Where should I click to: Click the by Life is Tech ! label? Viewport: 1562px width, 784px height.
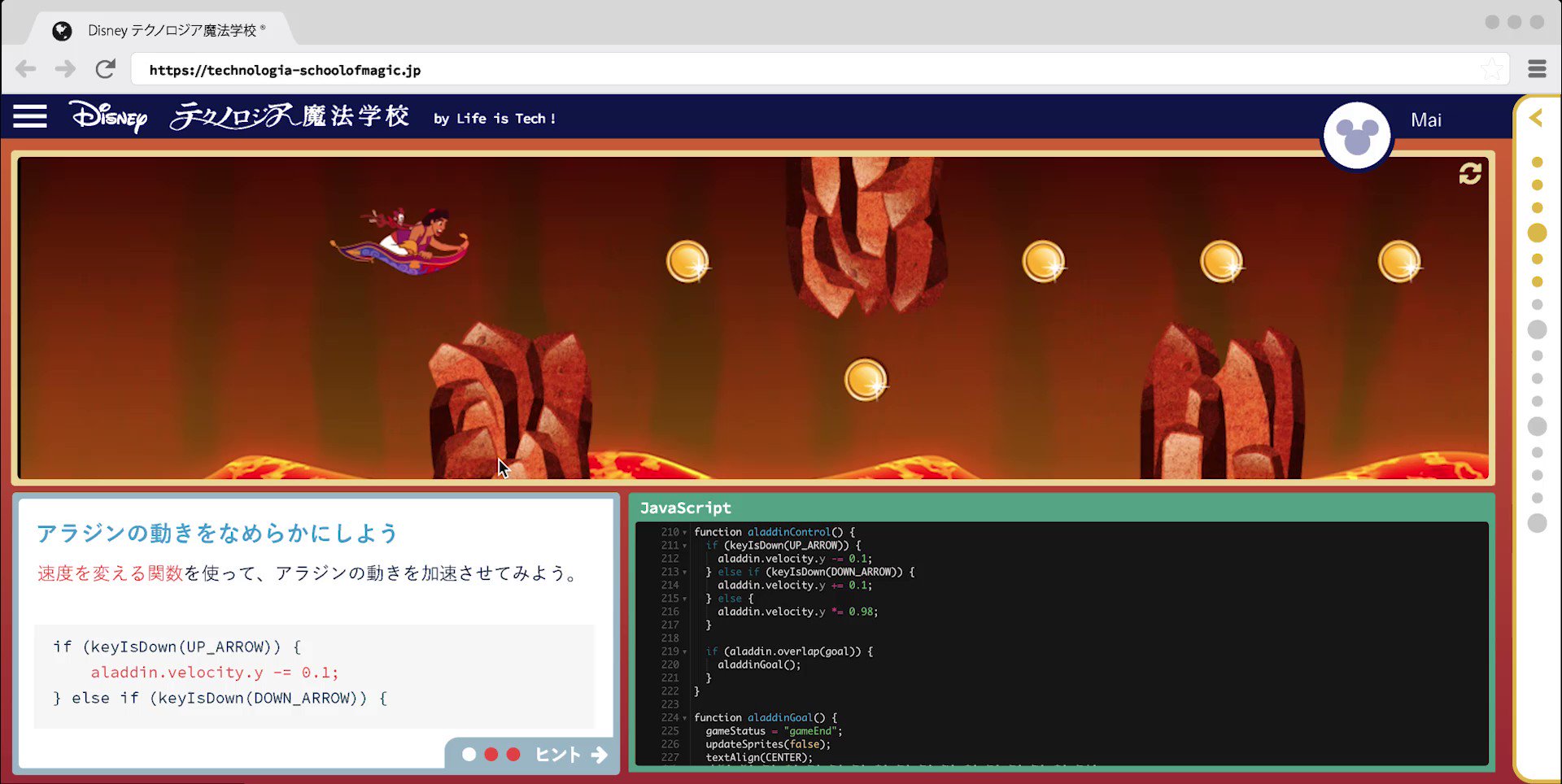495,119
